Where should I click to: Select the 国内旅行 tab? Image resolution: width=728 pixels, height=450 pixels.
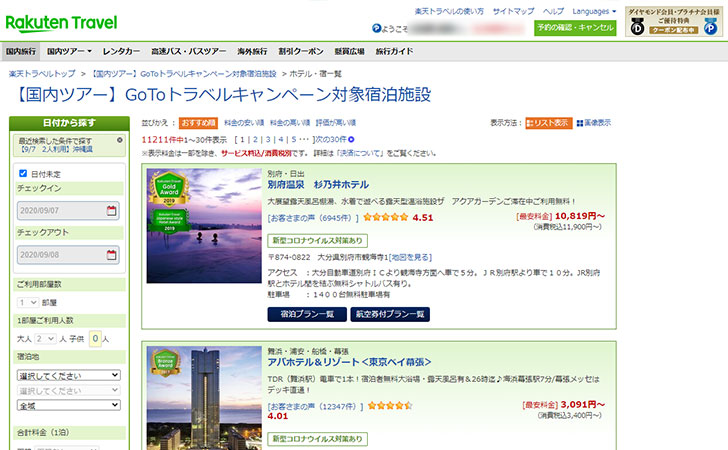(x=21, y=52)
